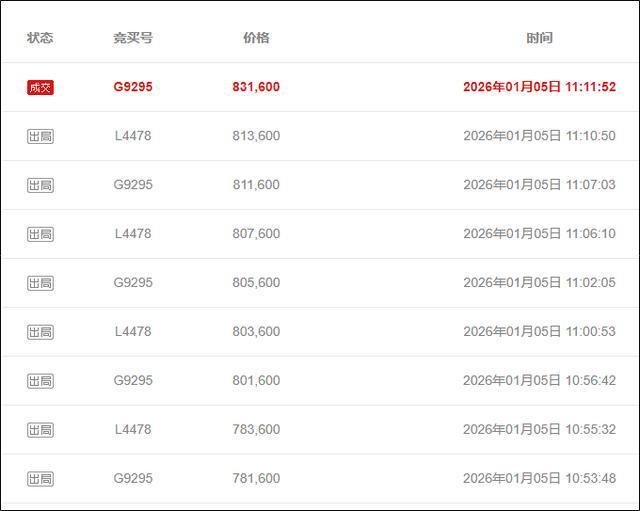Click the 出局 badge for price 805,600
The width and height of the screenshot is (640, 511).
pyautogui.click(x=40, y=284)
